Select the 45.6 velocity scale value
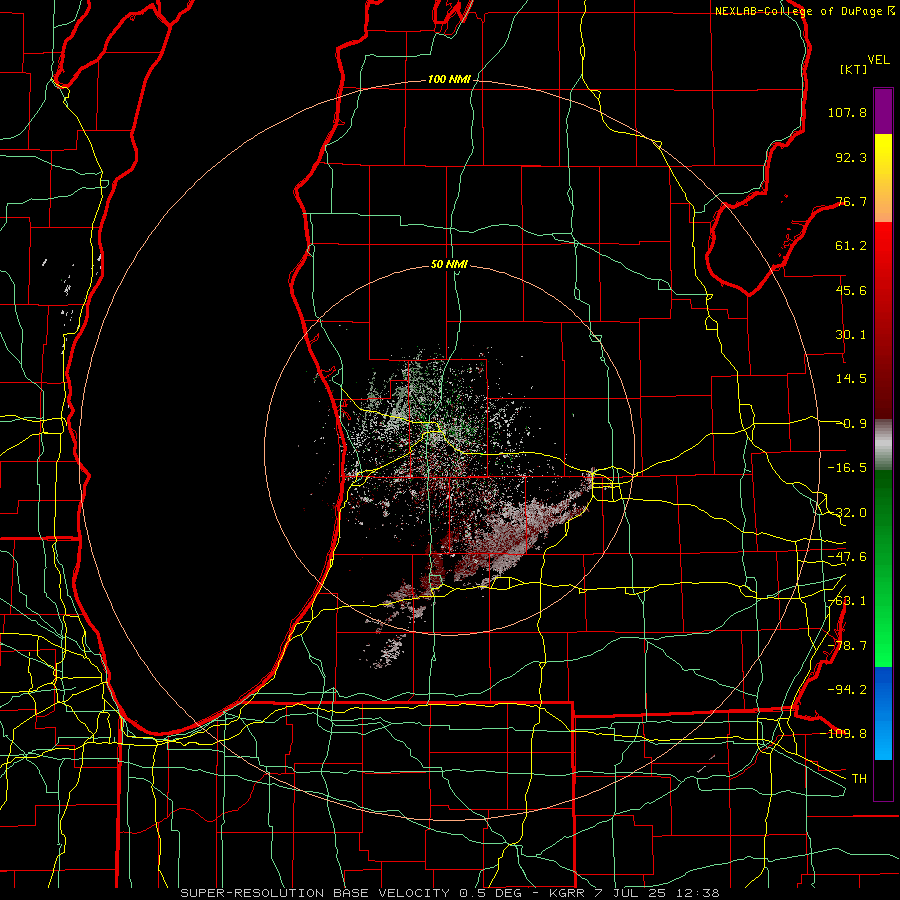 pyautogui.click(x=851, y=290)
